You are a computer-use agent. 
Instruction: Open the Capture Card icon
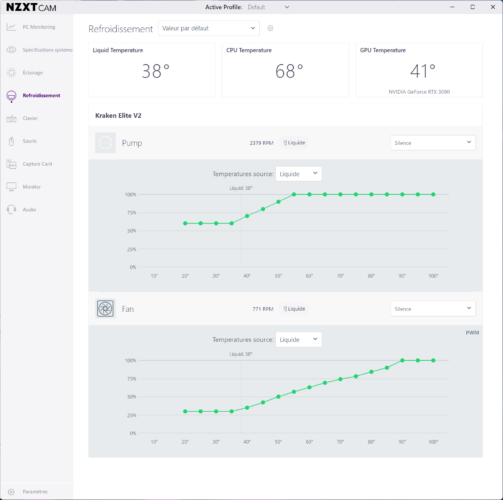pos(11,164)
